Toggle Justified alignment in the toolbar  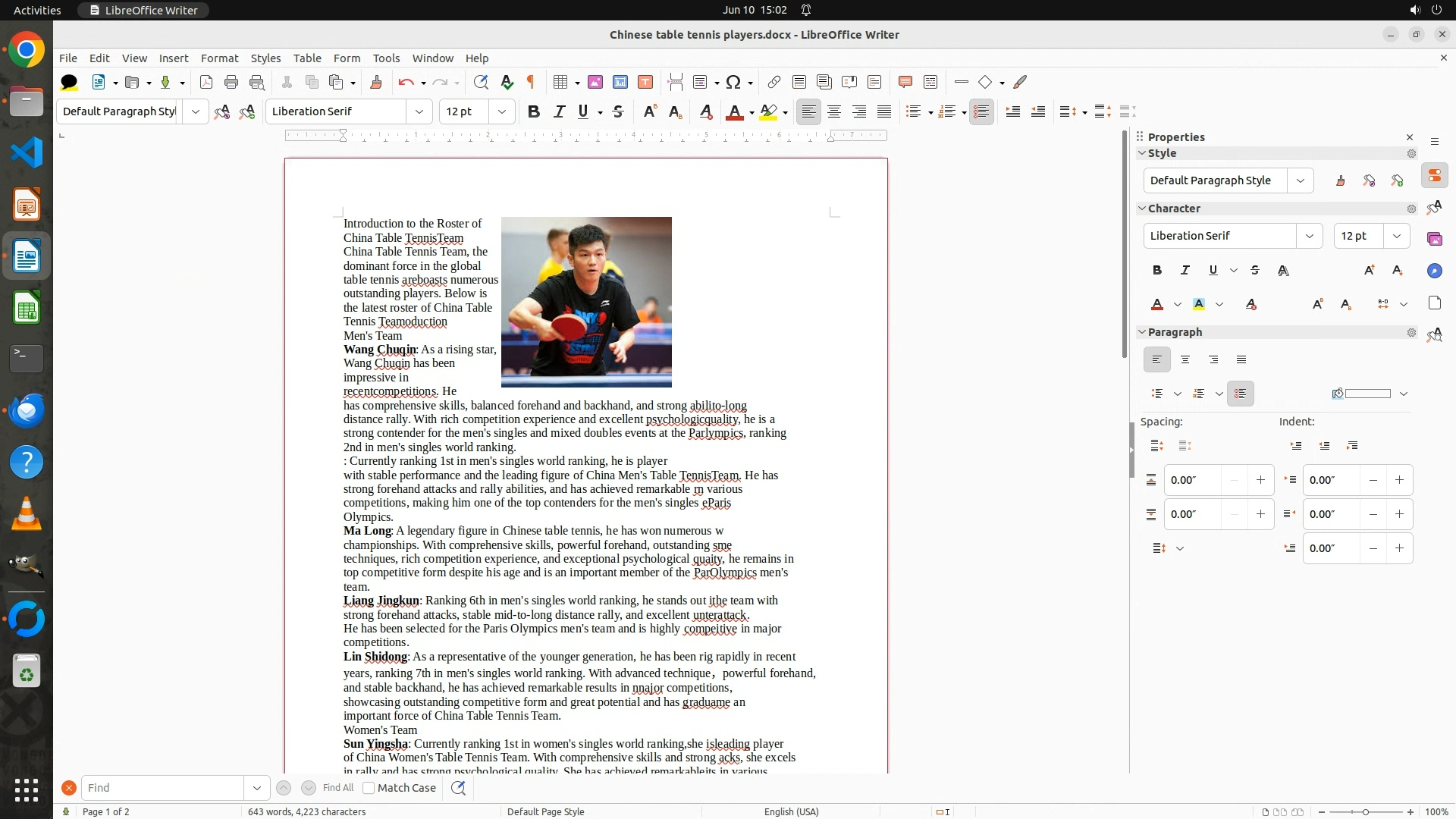[884, 111]
